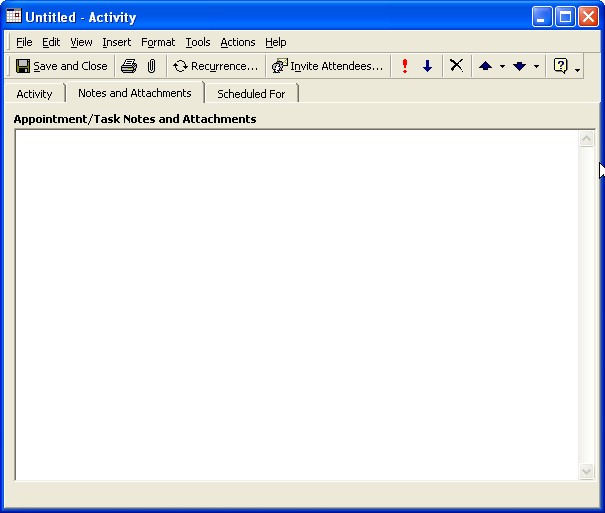Expand the dropdown beside the next item arrow
Image resolution: width=605 pixels, height=513 pixels.
tap(536, 66)
